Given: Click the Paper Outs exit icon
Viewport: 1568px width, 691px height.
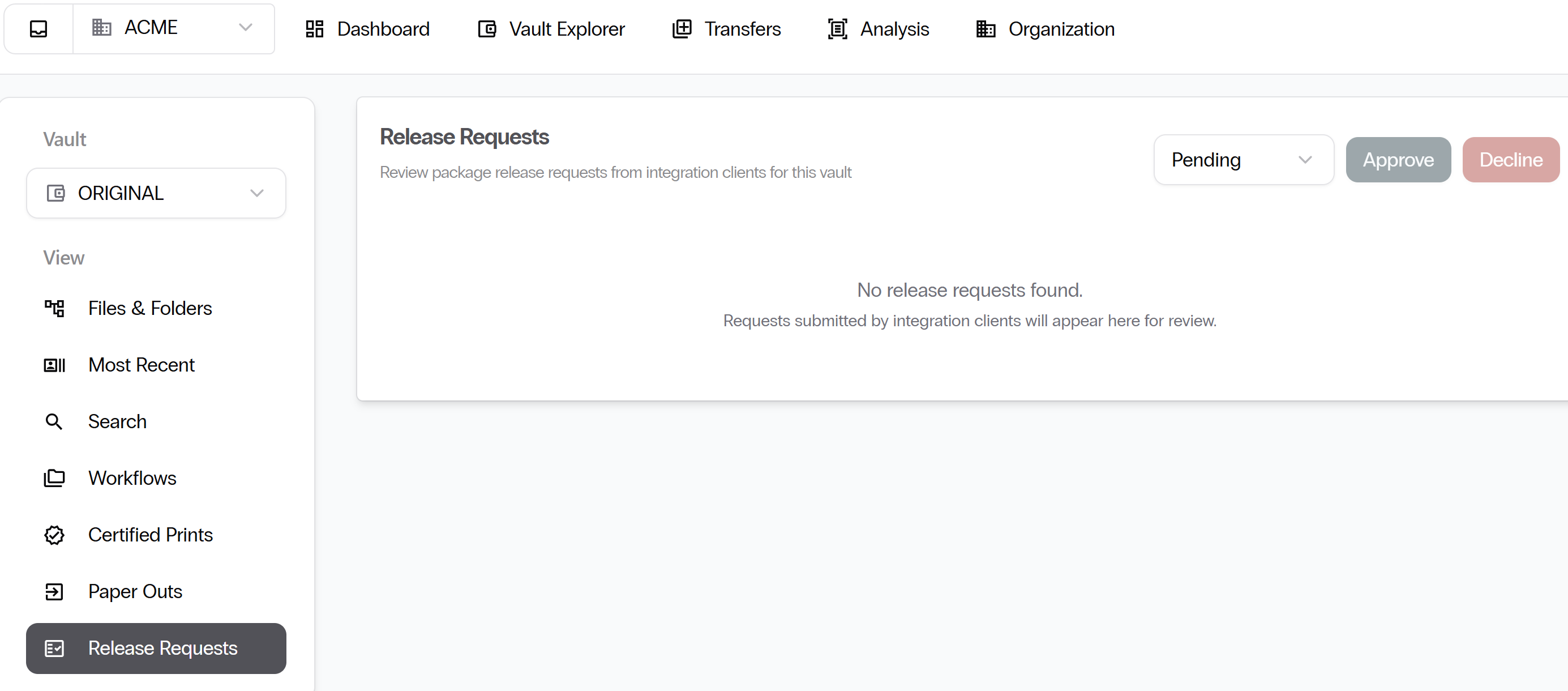Looking at the screenshot, I should coord(54,591).
